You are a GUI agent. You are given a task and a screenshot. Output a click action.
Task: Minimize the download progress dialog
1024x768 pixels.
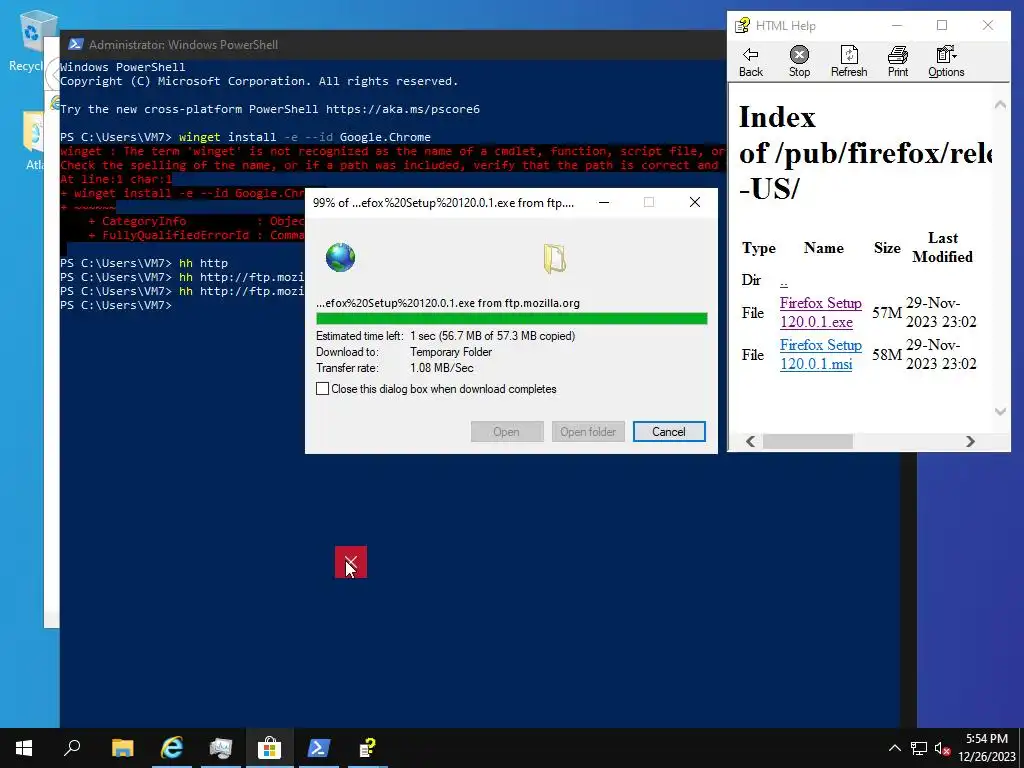pos(604,202)
